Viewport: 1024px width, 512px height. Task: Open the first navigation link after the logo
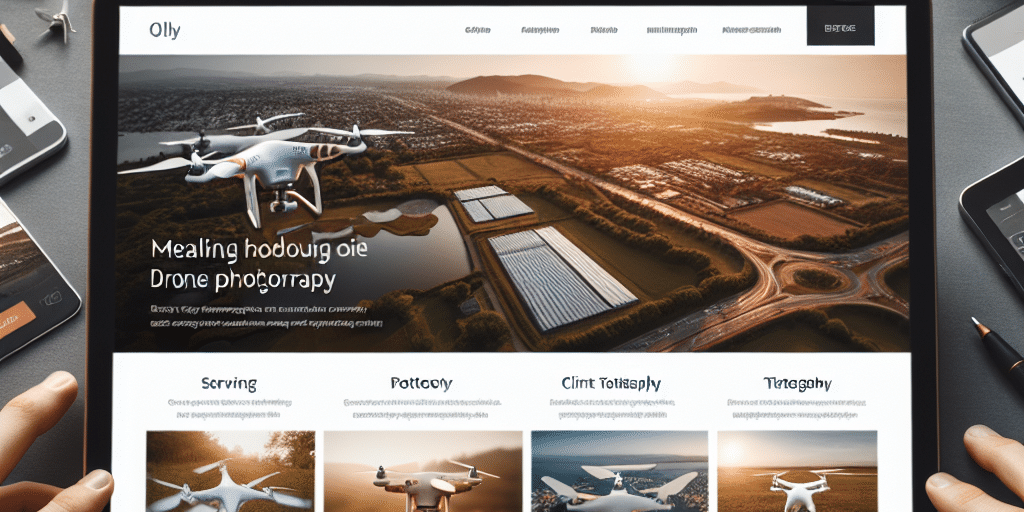(x=477, y=30)
